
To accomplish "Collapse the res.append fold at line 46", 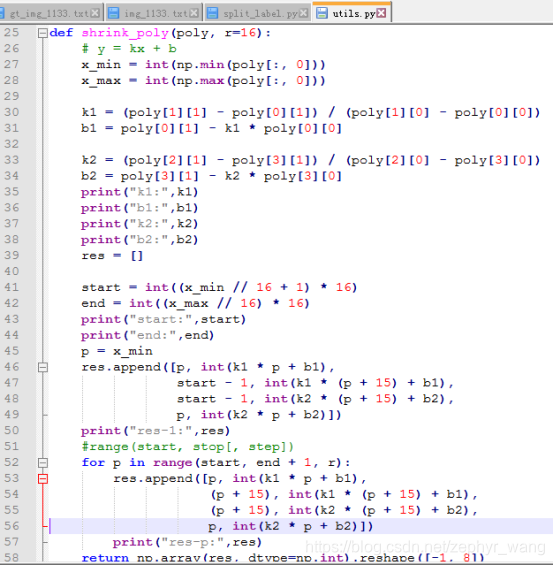I will pyautogui.click(x=43, y=367).
